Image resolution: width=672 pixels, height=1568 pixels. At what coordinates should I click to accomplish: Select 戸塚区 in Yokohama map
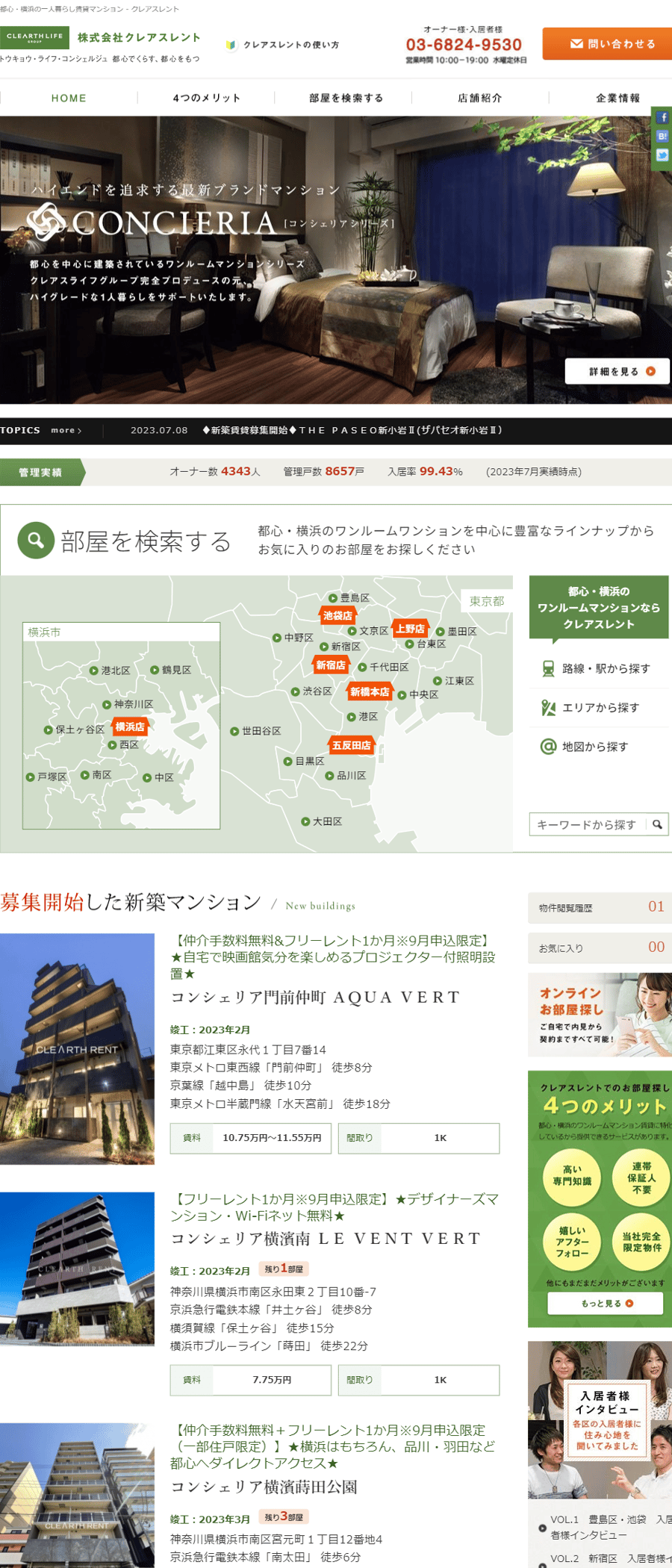[x=46, y=777]
